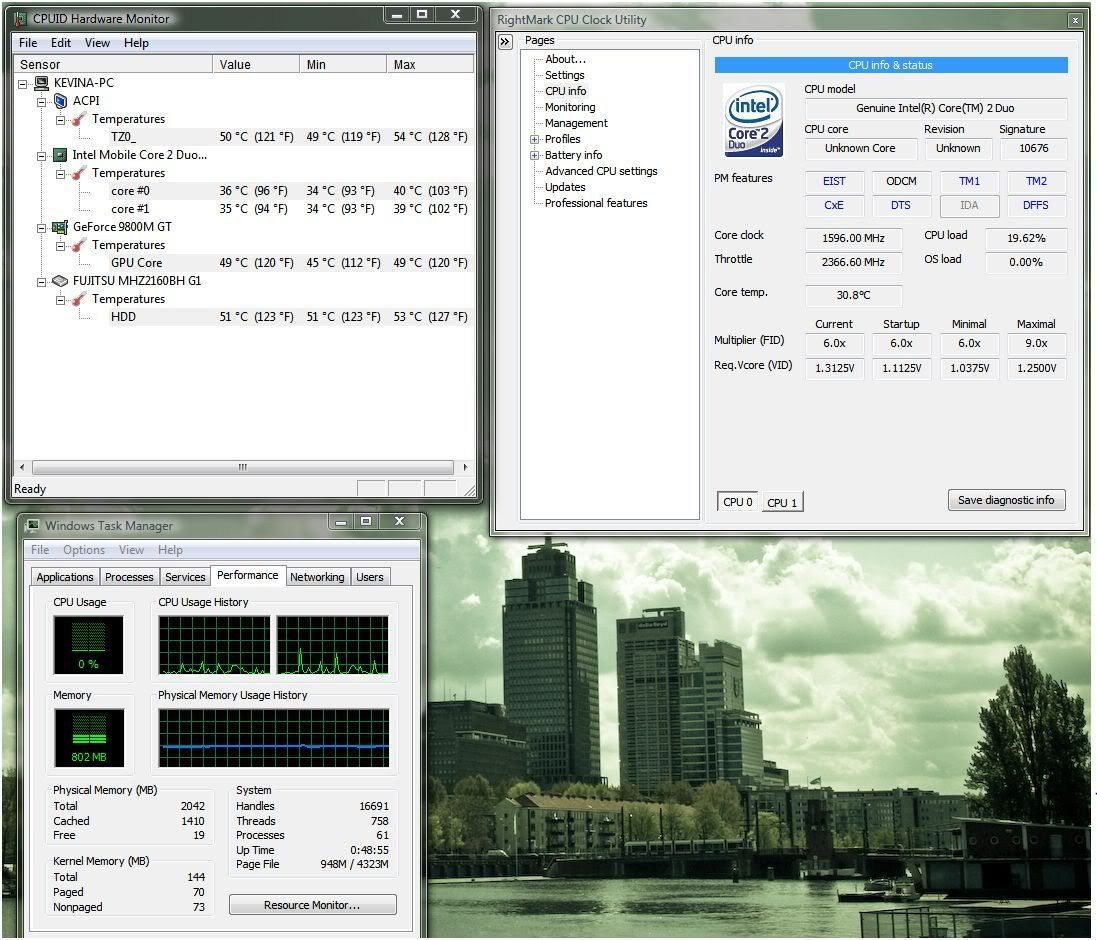Click the CPUID Hardware Monitor title icon
The width and height of the screenshot is (1097, 940).
pyautogui.click(x=21, y=19)
